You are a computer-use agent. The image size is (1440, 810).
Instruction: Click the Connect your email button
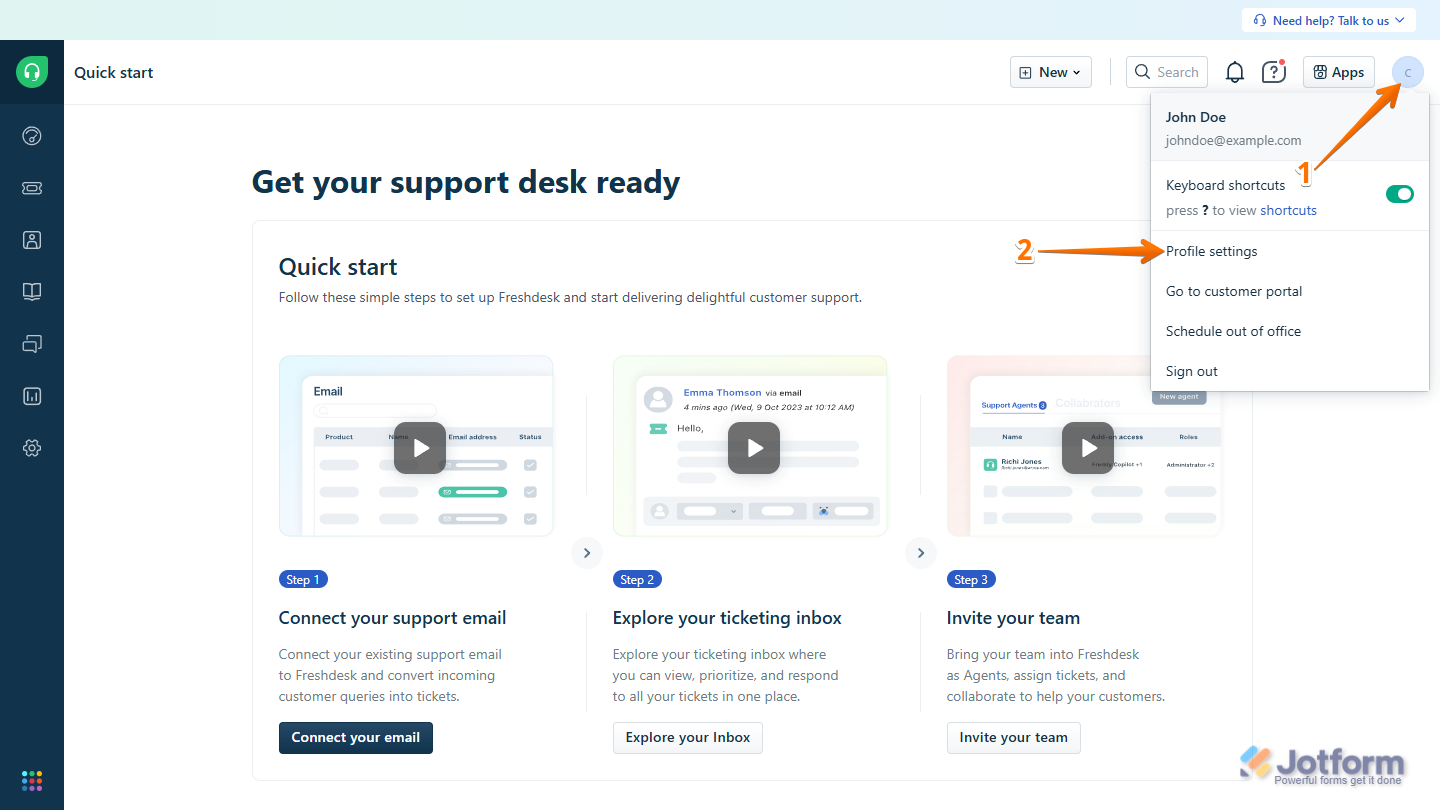click(x=355, y=737)
